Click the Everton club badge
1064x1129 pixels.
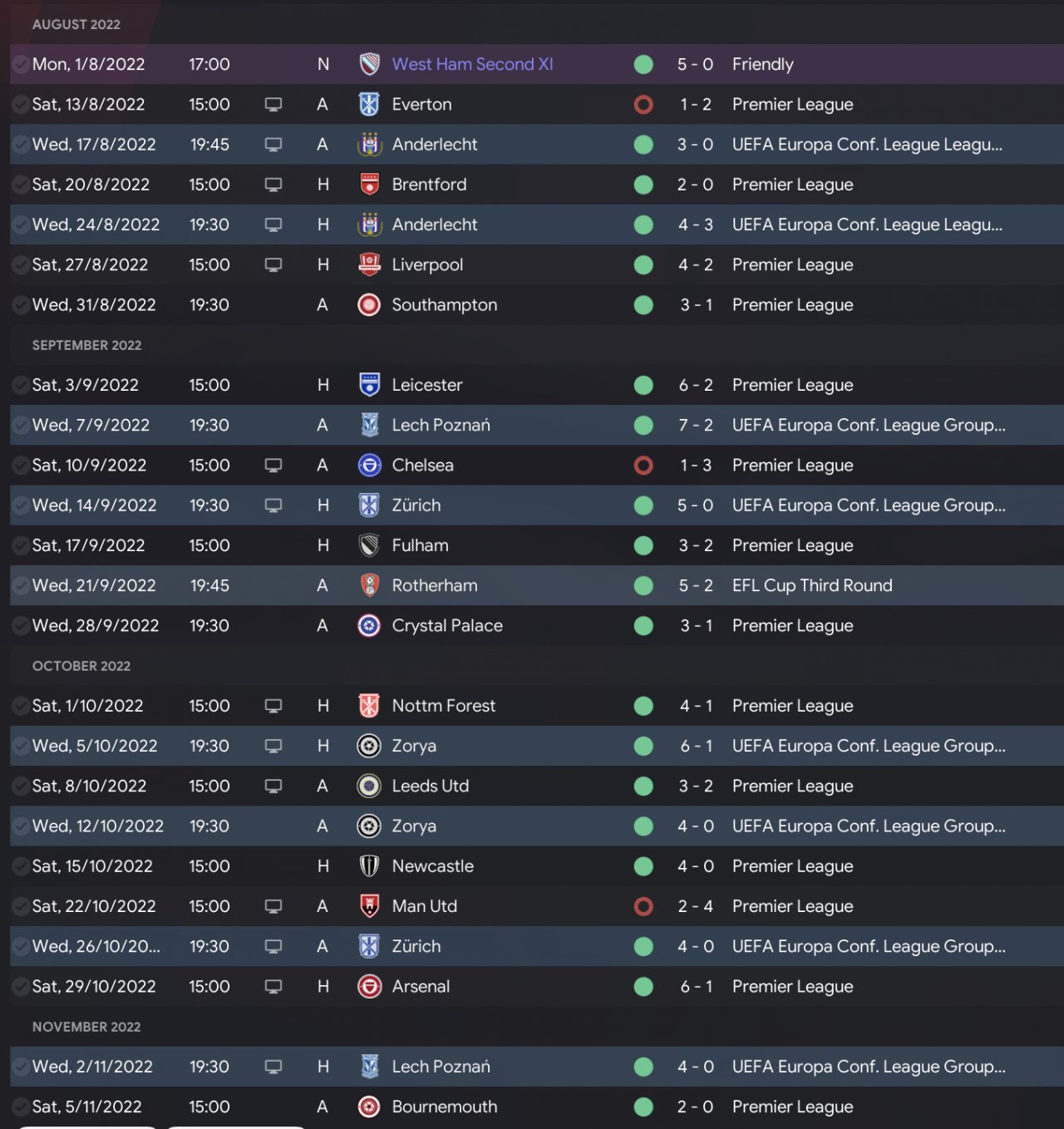(x=369, y=105)
